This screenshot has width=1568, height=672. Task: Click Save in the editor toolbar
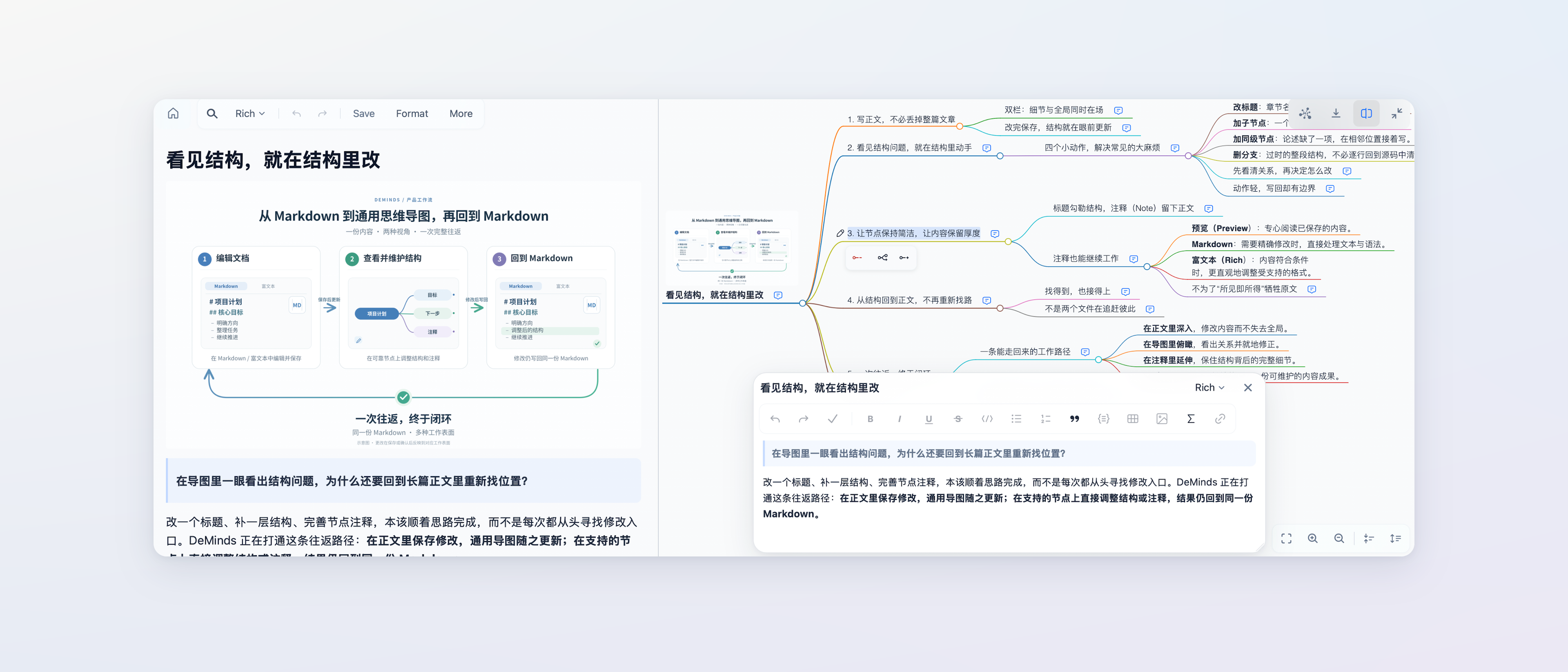tap(363, 113)
